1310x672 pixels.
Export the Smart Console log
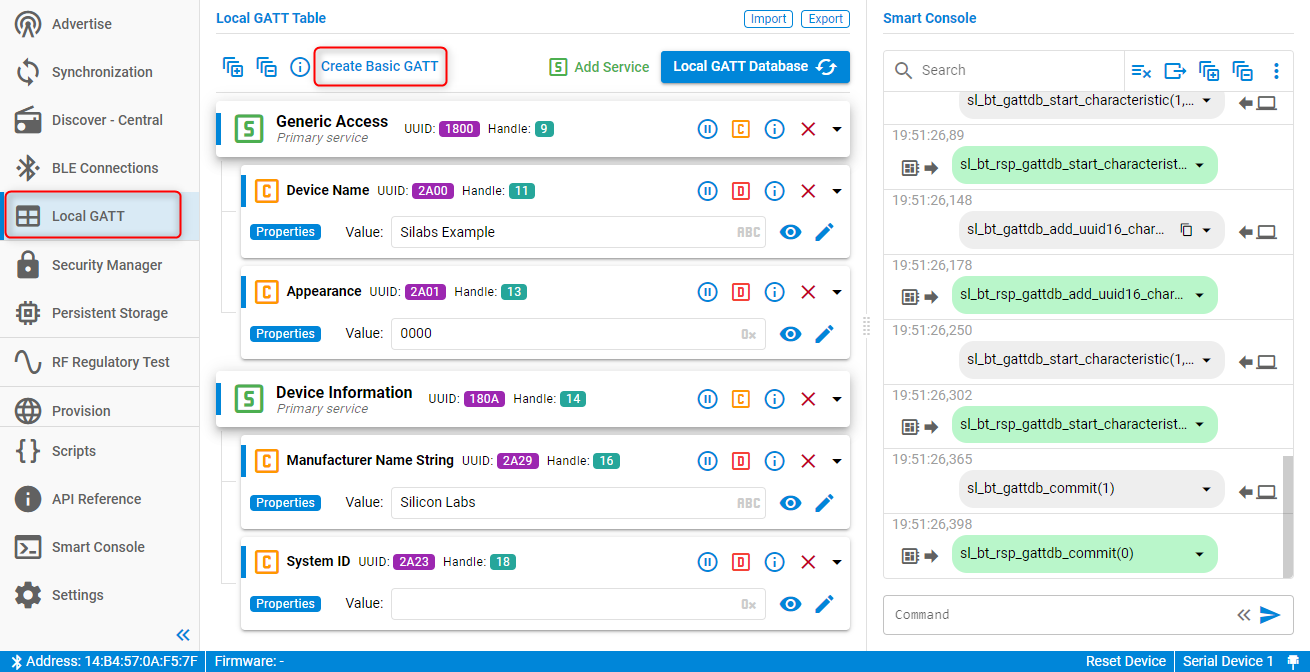click(x=1175, y=71)
